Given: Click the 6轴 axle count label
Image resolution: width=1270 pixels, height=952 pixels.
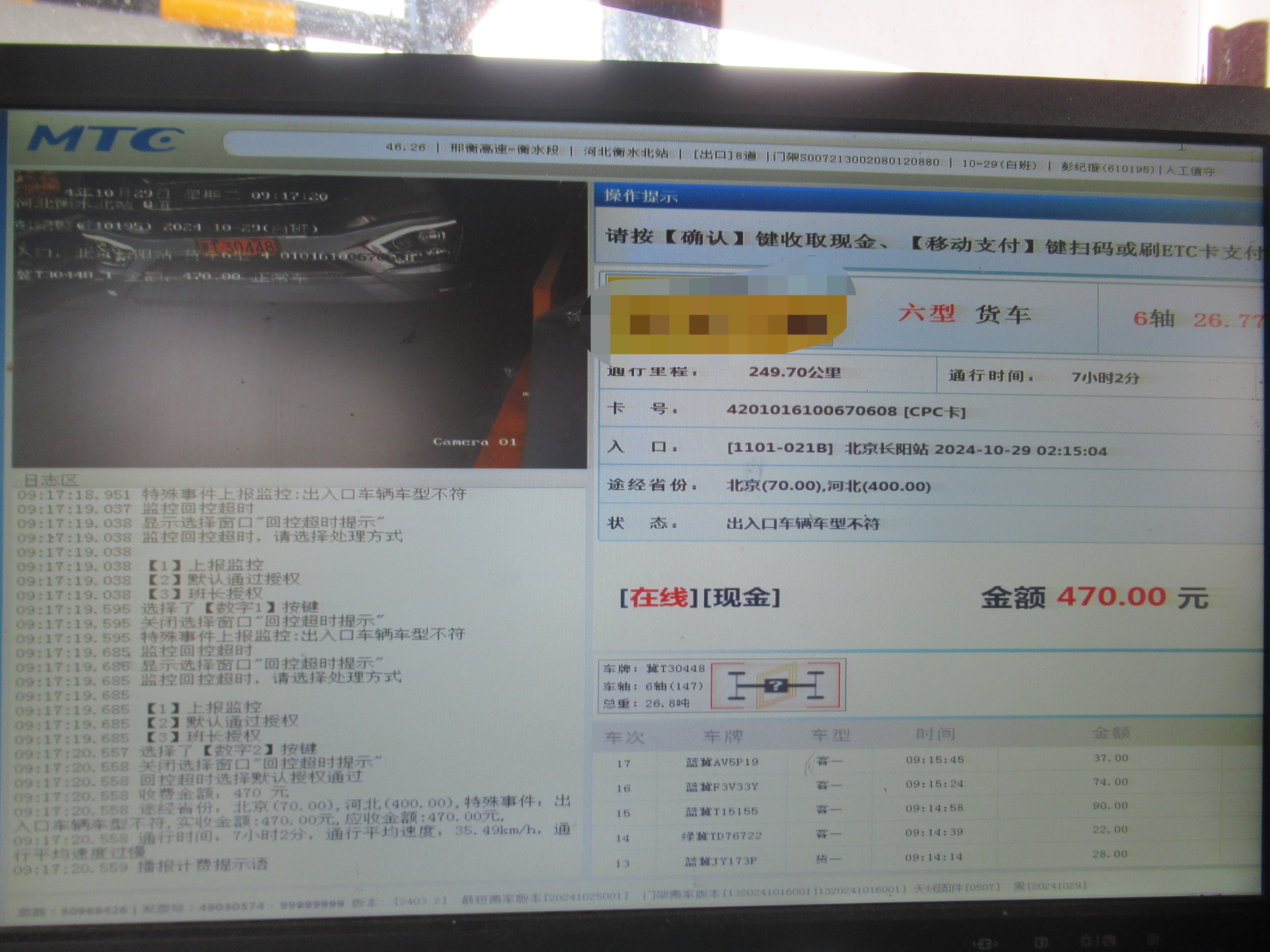Looking at the screenshot, I should pos(1154,319).
